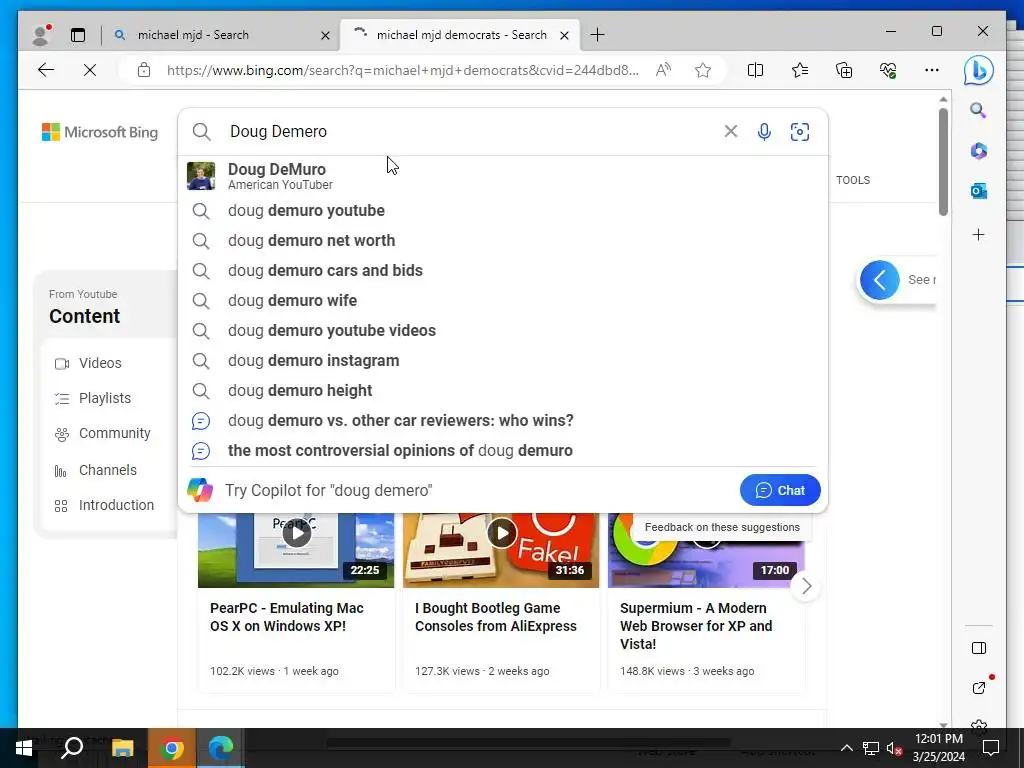
Task: Open Outlook in the sidebar
Action: tap(978, 191)
